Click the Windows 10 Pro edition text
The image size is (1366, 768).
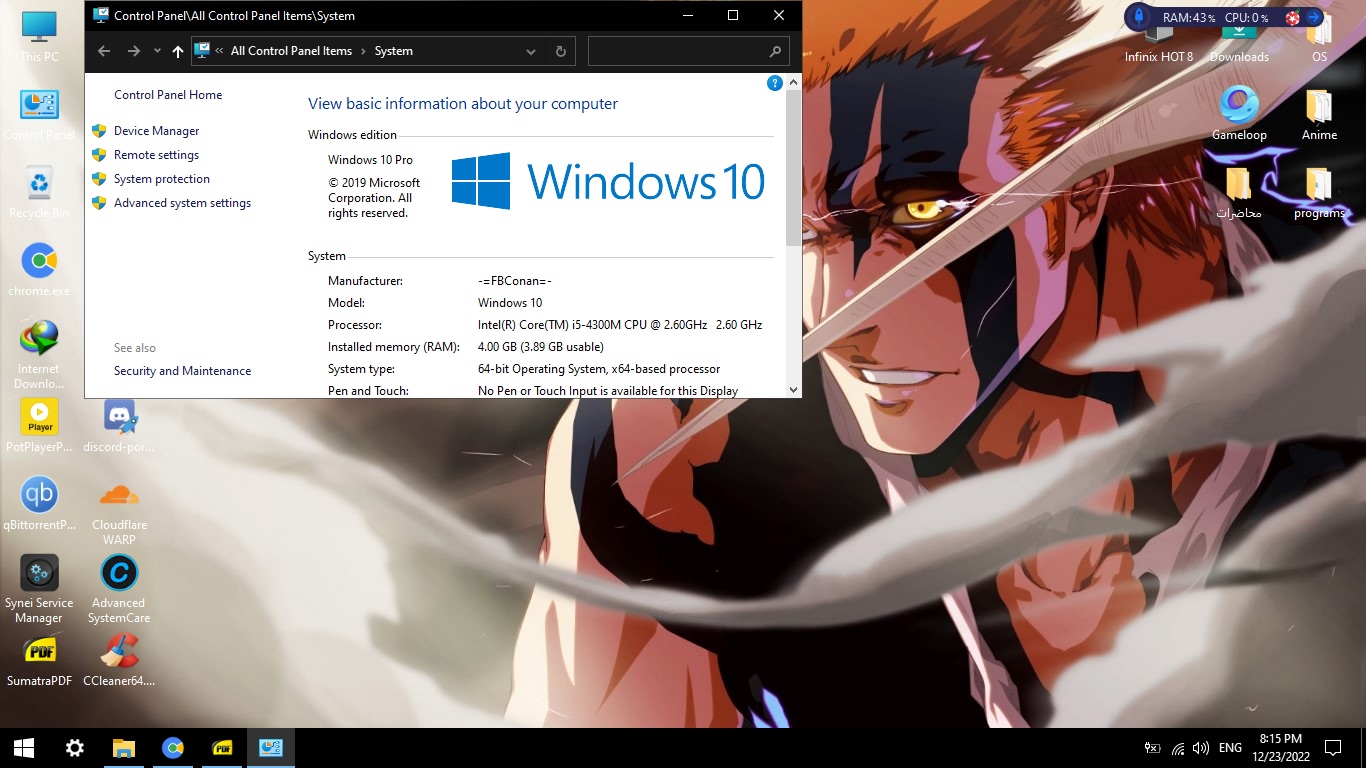pyautogui.click(x=370, y=160)
